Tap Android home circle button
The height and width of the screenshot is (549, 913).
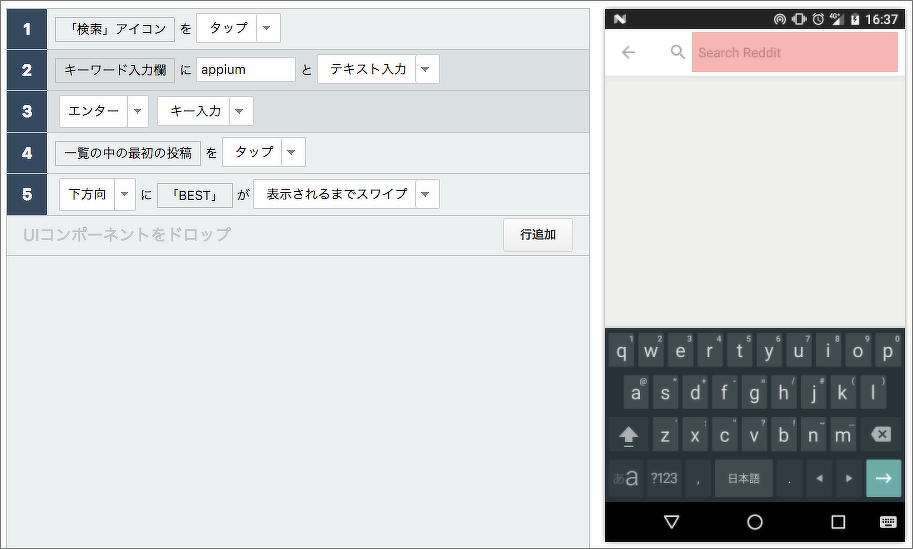coord(755,522)
